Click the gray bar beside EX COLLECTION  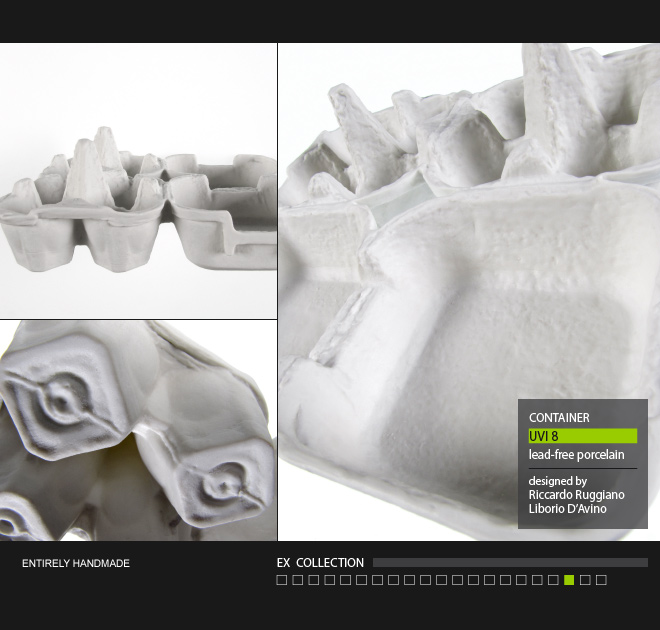pos(510,563)
